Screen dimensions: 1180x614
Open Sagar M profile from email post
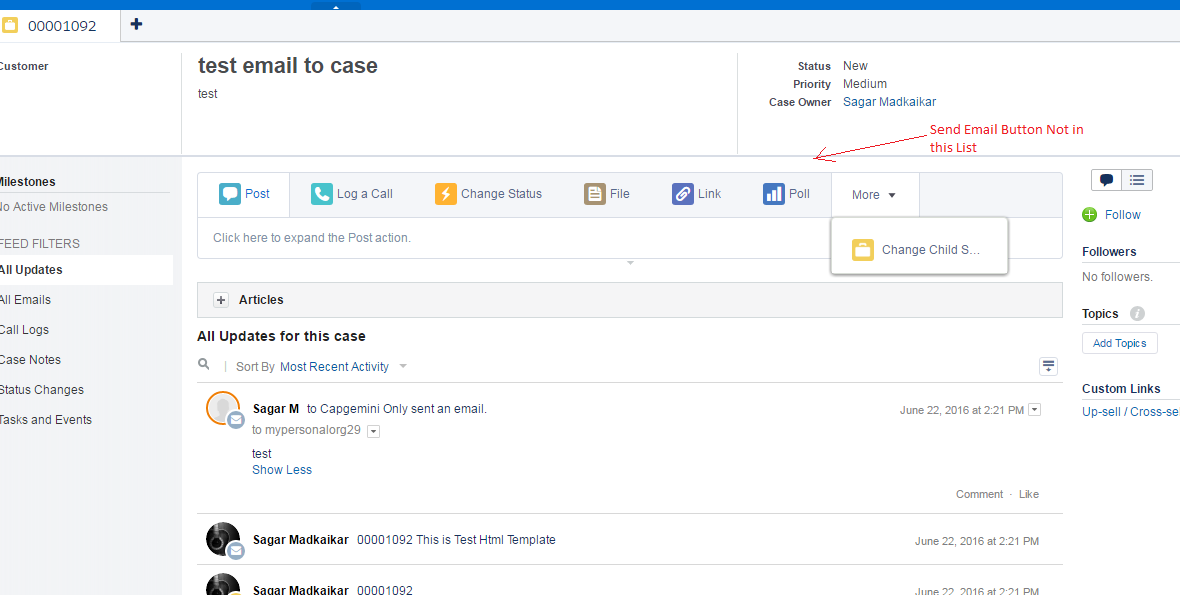[275, 409]
